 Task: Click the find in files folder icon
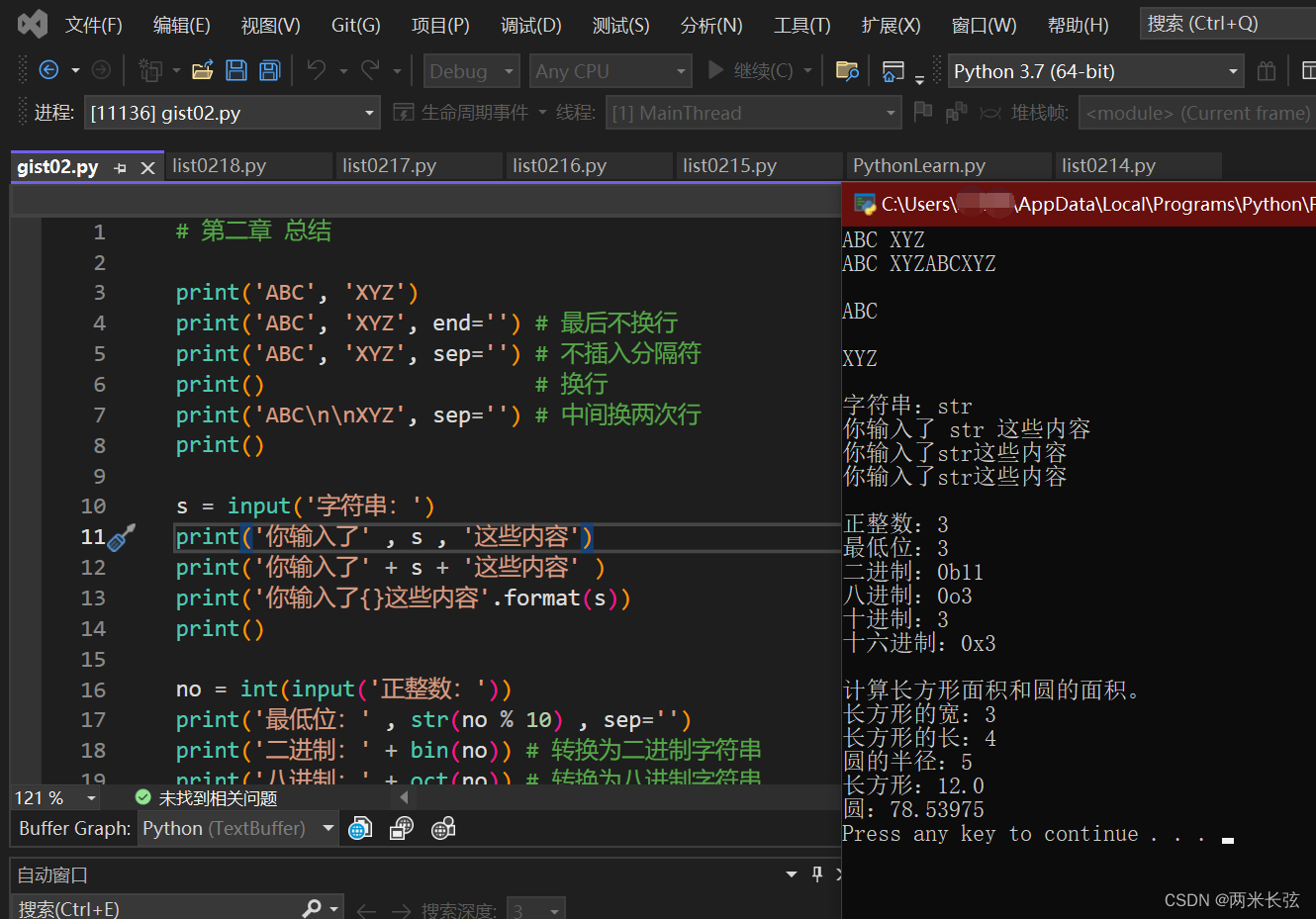pyautogui.click(x=847, y=70)
